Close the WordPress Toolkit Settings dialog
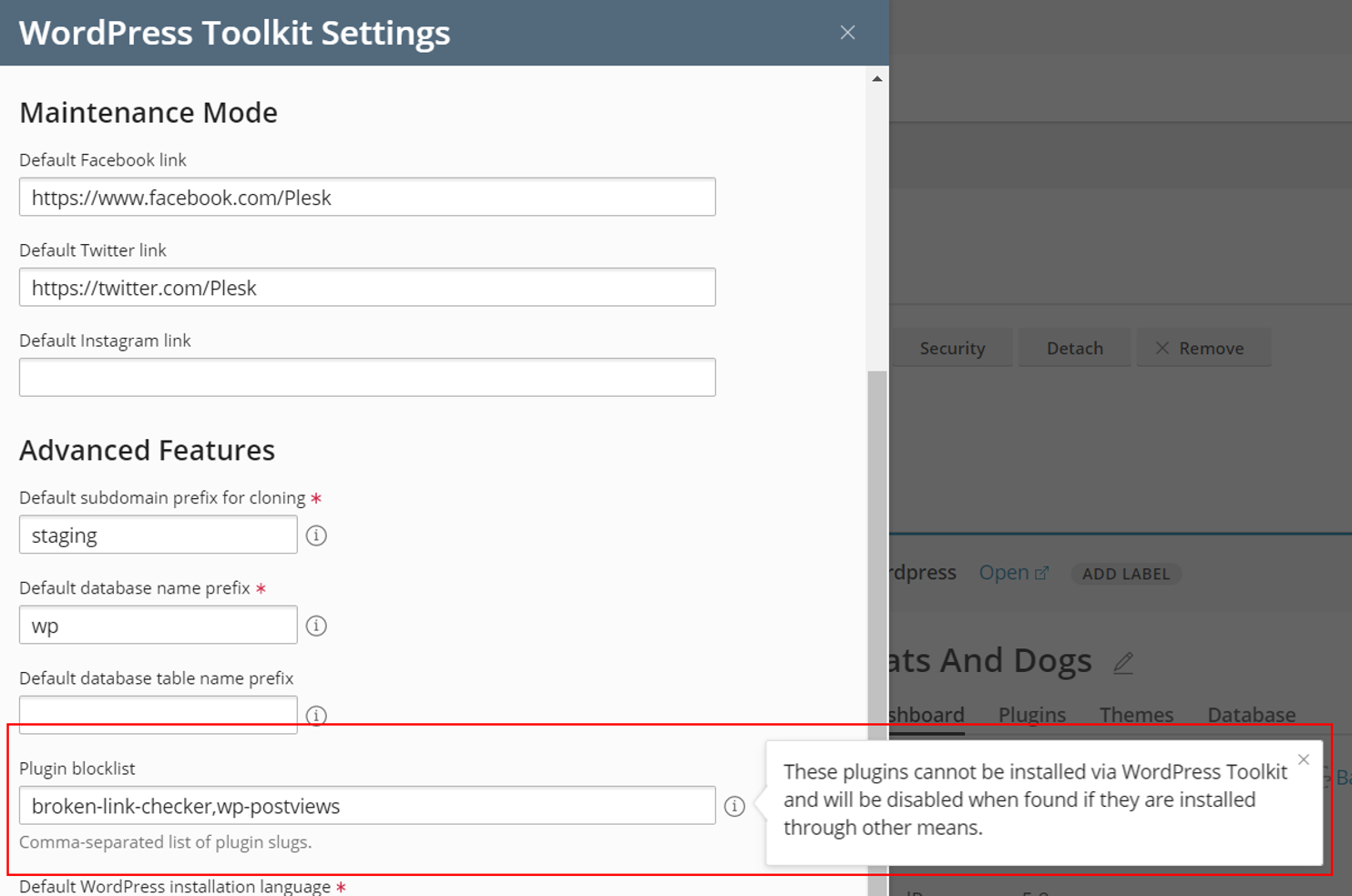 847,32
